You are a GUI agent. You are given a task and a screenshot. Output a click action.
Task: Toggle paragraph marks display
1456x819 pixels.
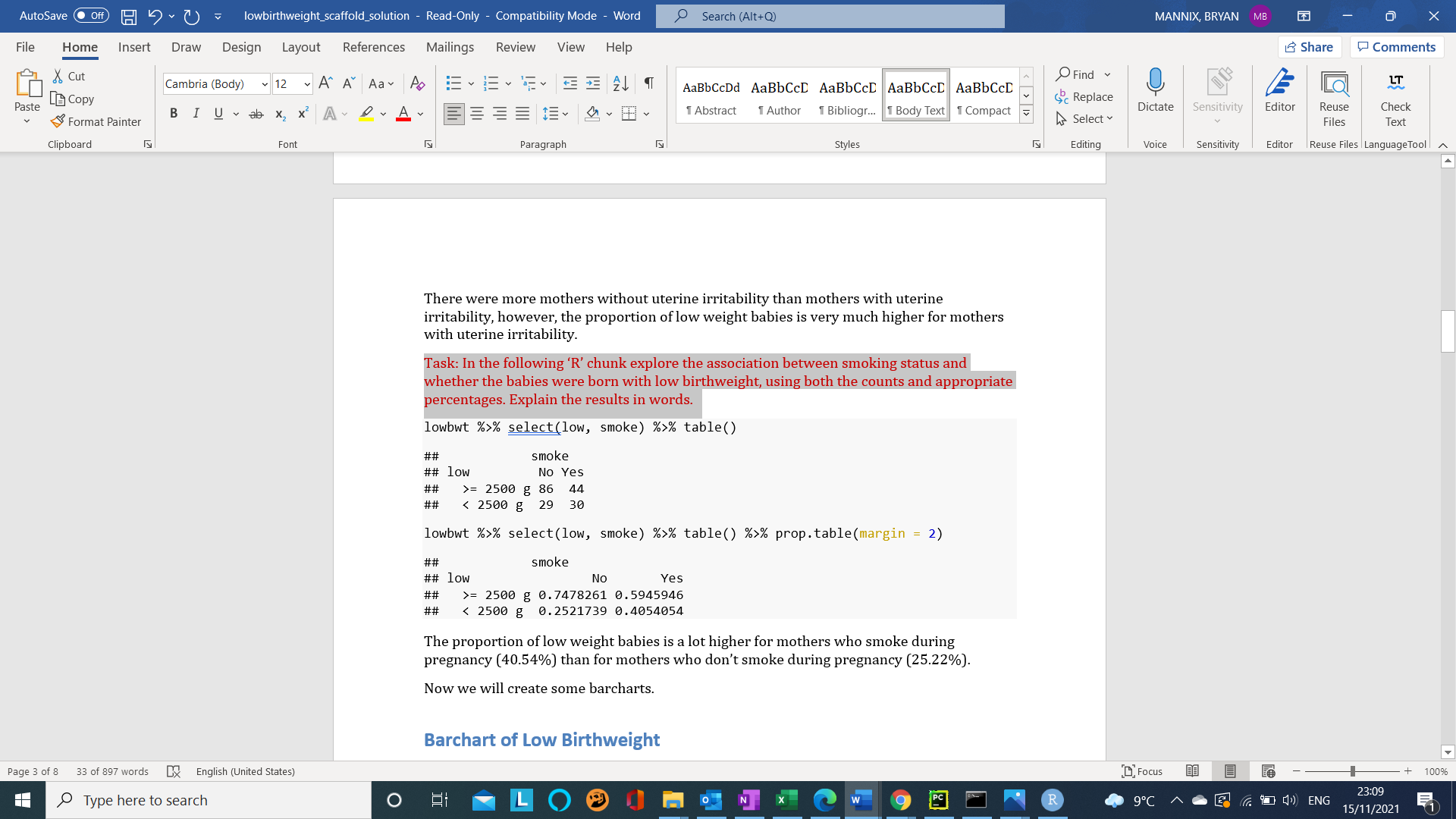tap(648, 83)
